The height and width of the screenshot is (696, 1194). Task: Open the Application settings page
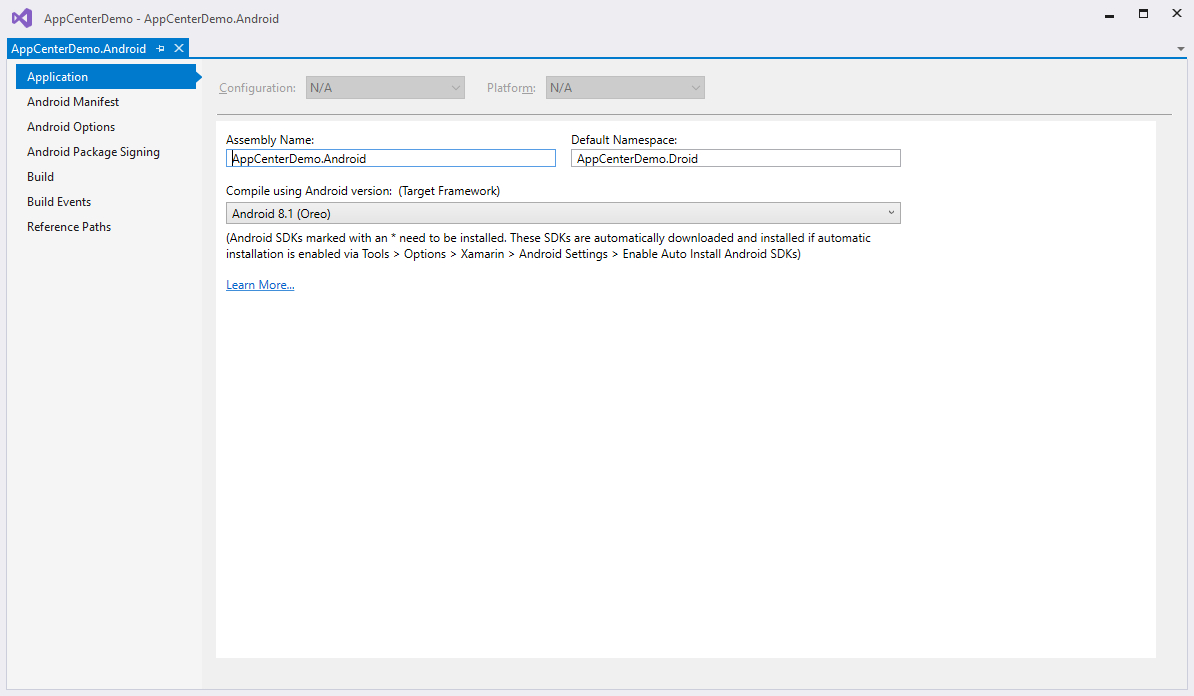pyautogui.click(x=58, y=77)
